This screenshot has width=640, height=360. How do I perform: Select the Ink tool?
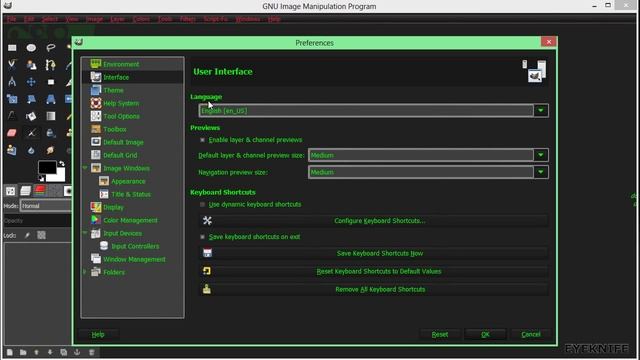pos(51,133)
